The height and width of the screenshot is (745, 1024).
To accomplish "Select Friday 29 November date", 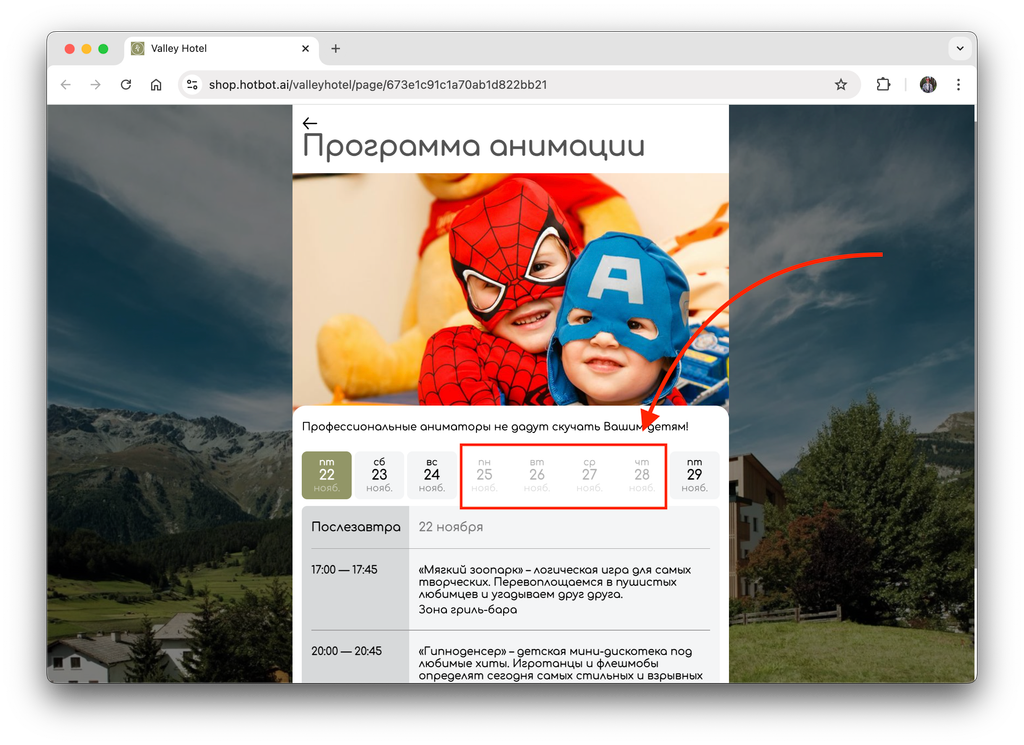I will point(694,475).
